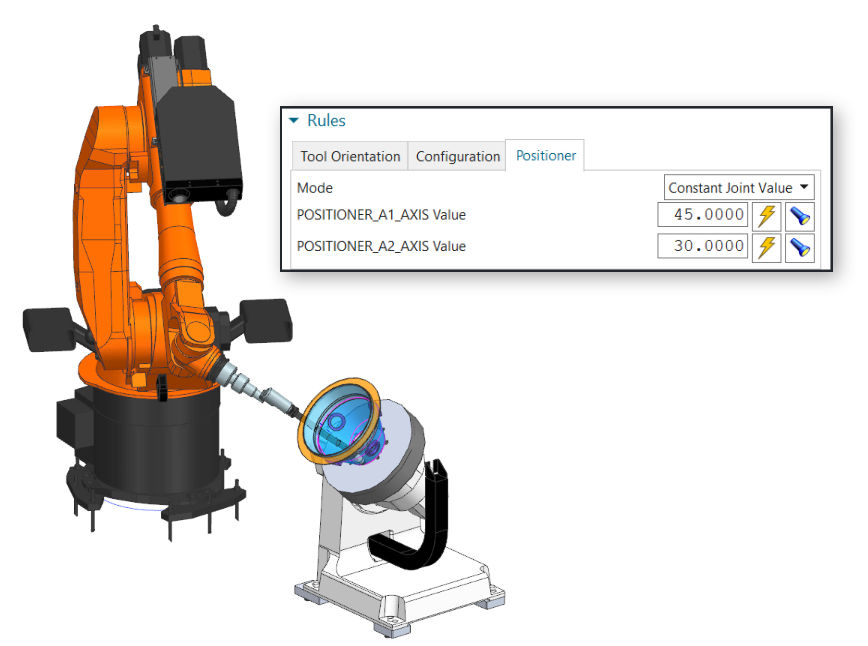The image size is (868, 646).
Task: Select the active Positioner tab
Action: (546, 155)
